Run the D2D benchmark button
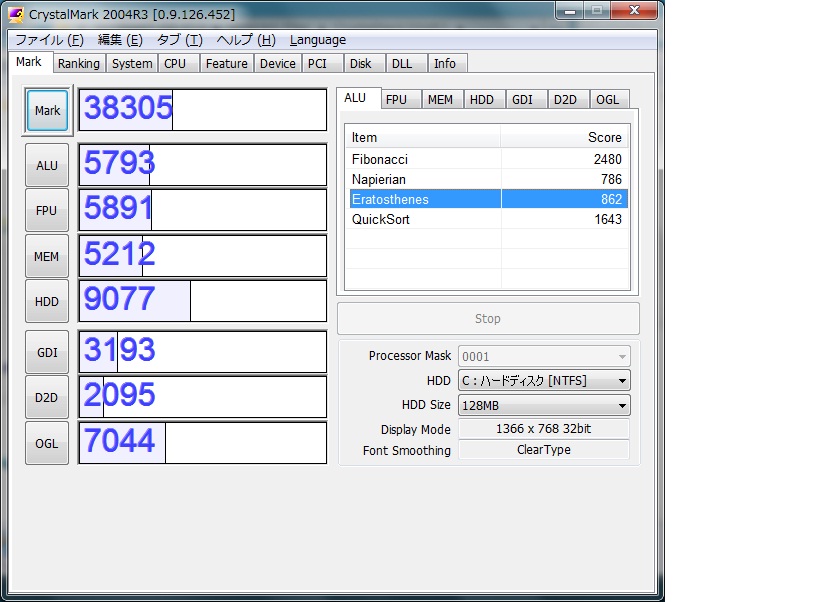The width and height of the screenshot is (819, 602). 47,397
